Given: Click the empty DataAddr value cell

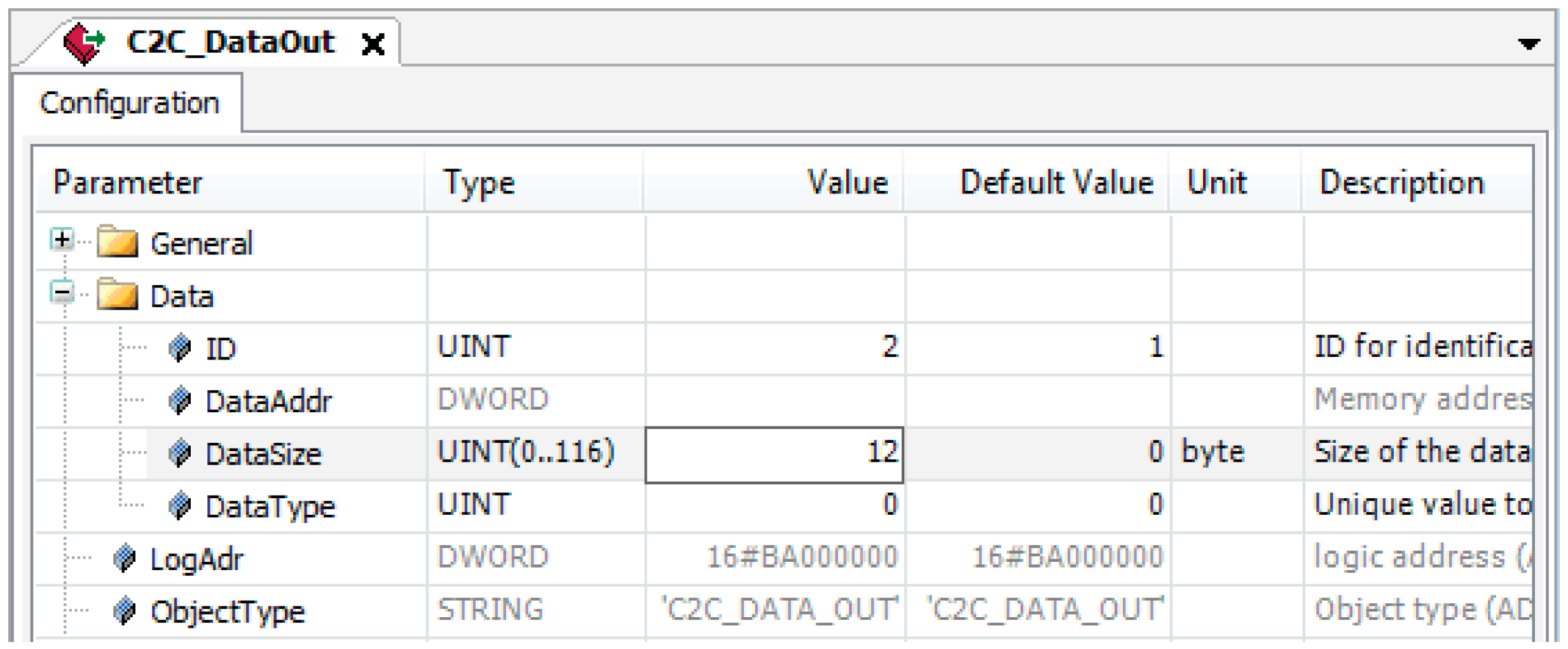Looking at the screenshot, I should click(775, 401).
